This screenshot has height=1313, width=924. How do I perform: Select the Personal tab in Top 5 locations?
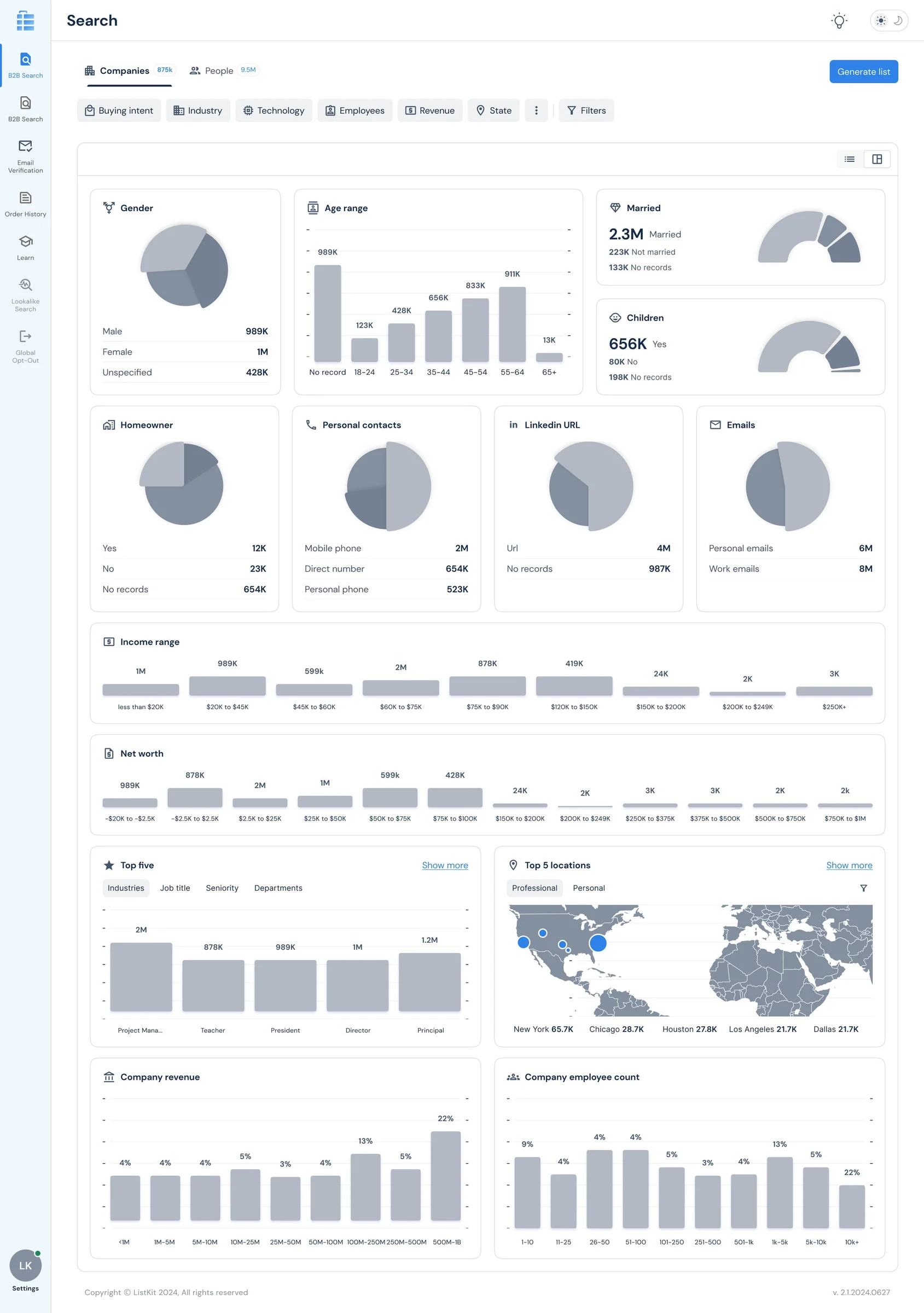tap(588, 887)
